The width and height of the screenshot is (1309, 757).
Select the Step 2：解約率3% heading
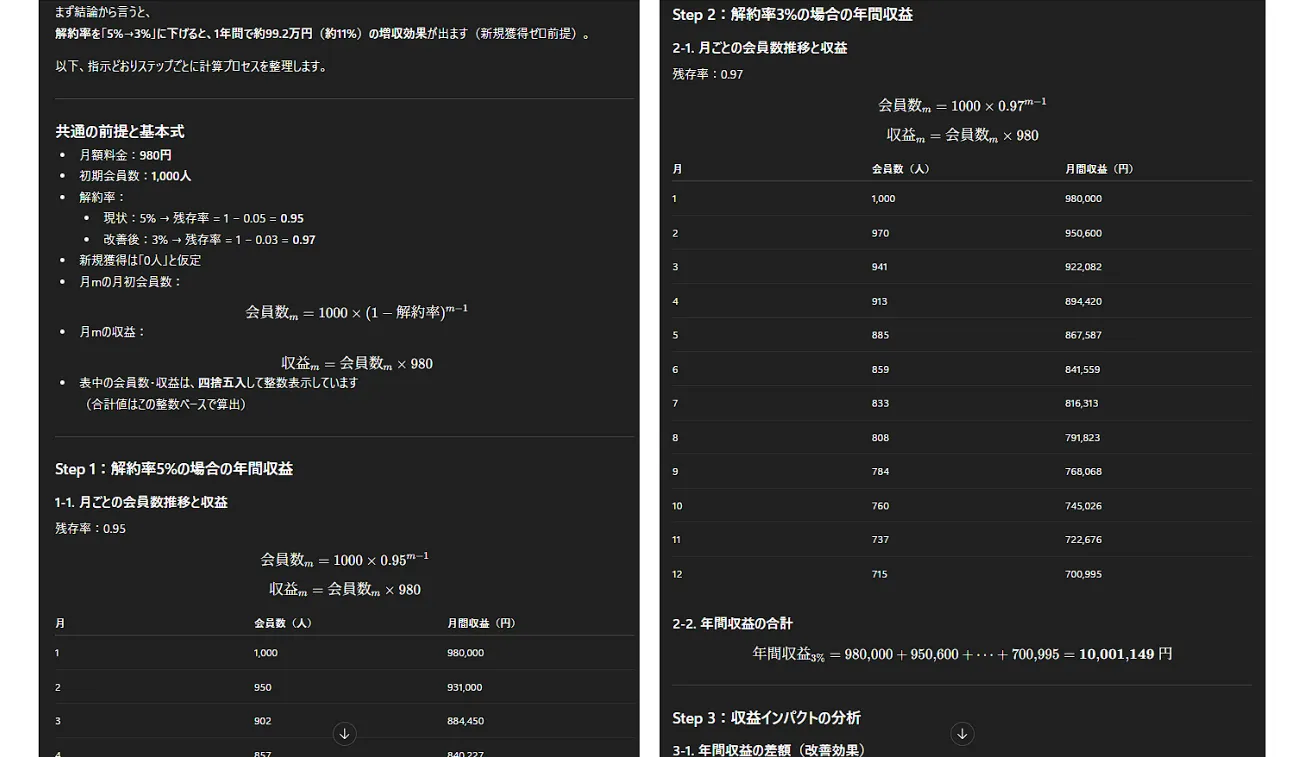tap(792, 15)
